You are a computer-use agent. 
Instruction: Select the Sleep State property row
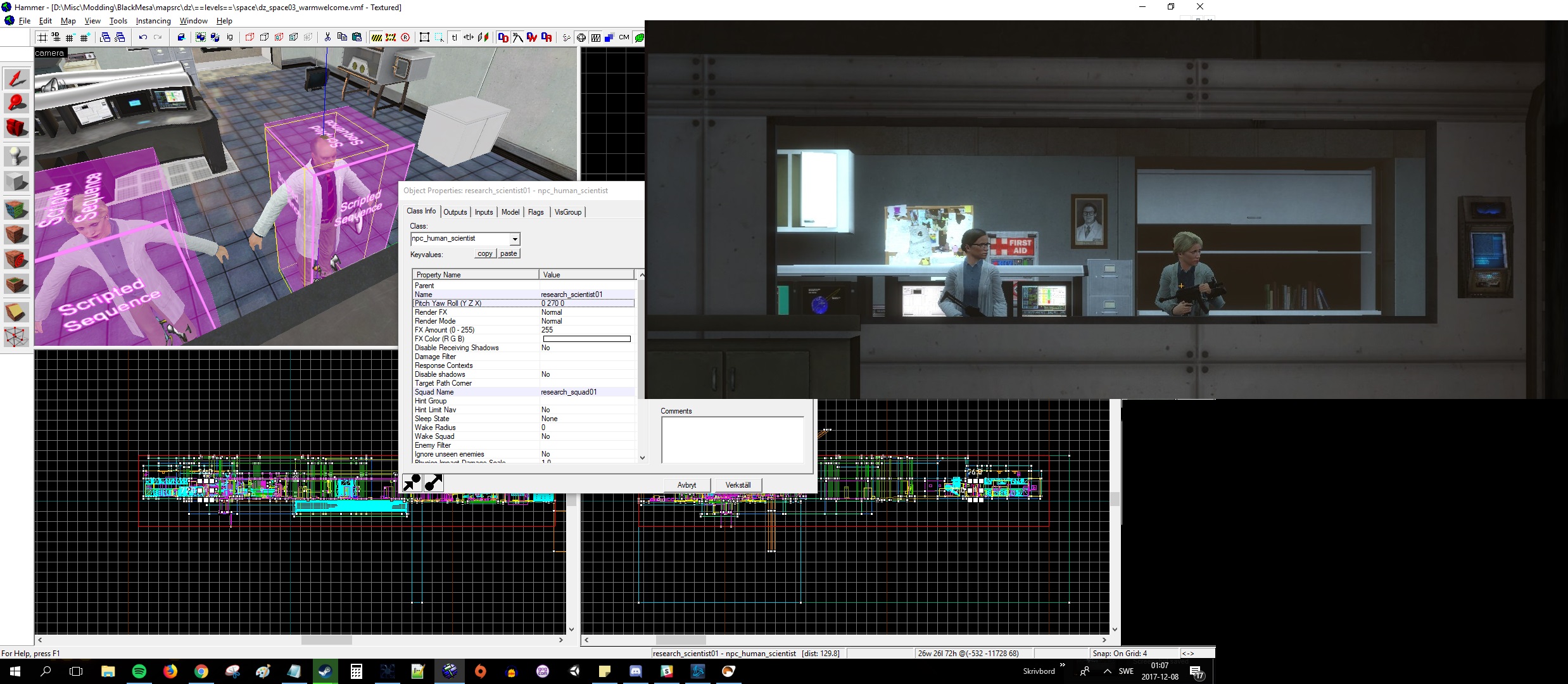point(524,419)
